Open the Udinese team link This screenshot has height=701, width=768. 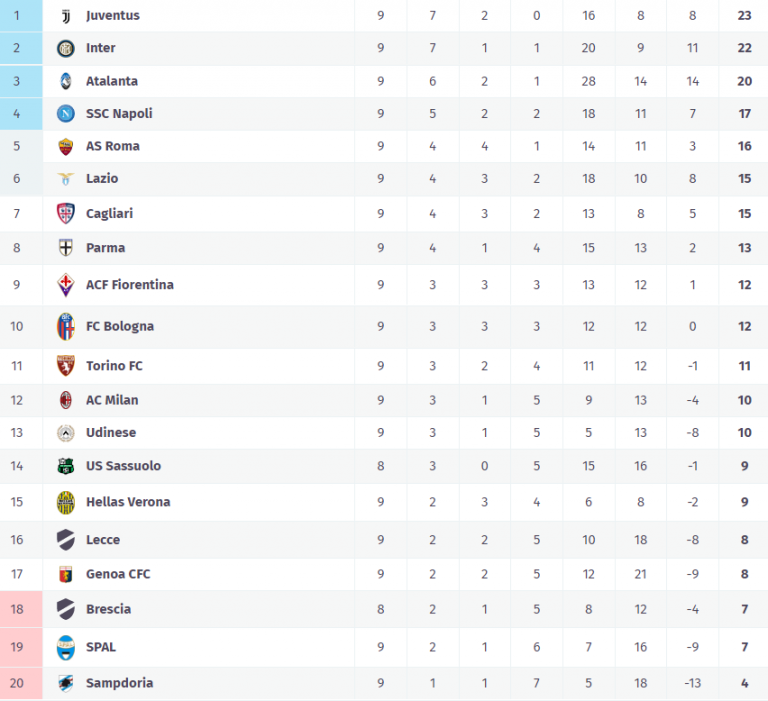(110, 433)
